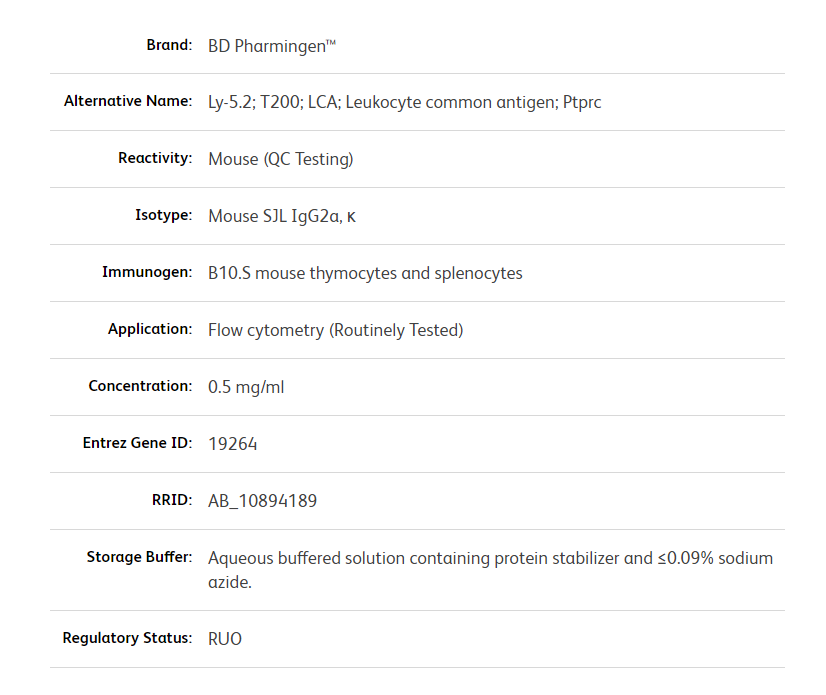Click the Mouse (QC Testing) value
The height and width of the screenshot is (695, 826).
[x=280, y=159]
